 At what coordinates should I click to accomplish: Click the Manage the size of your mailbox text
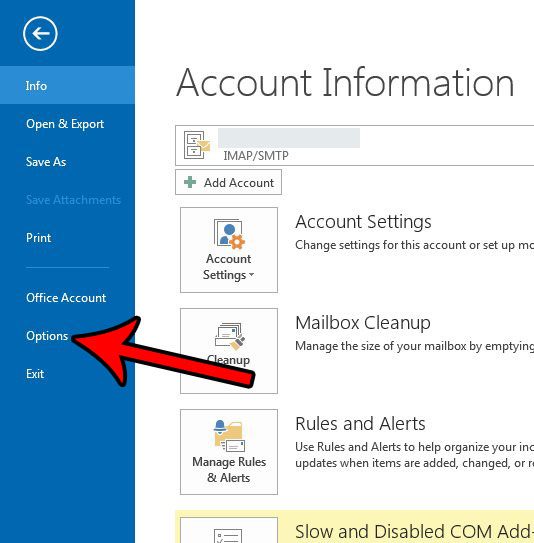[x=415, y=346]
